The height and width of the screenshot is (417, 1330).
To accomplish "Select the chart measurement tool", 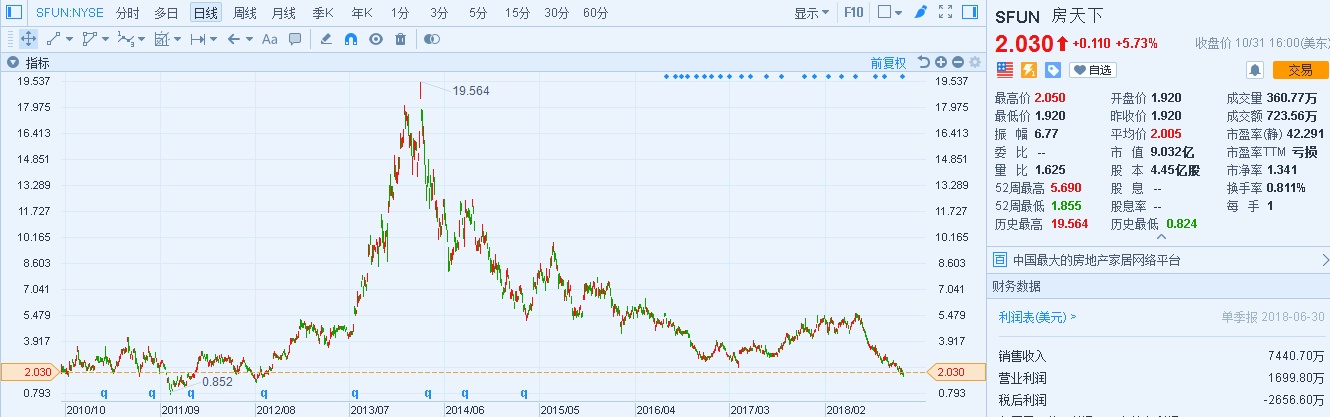I will (161, 39).
